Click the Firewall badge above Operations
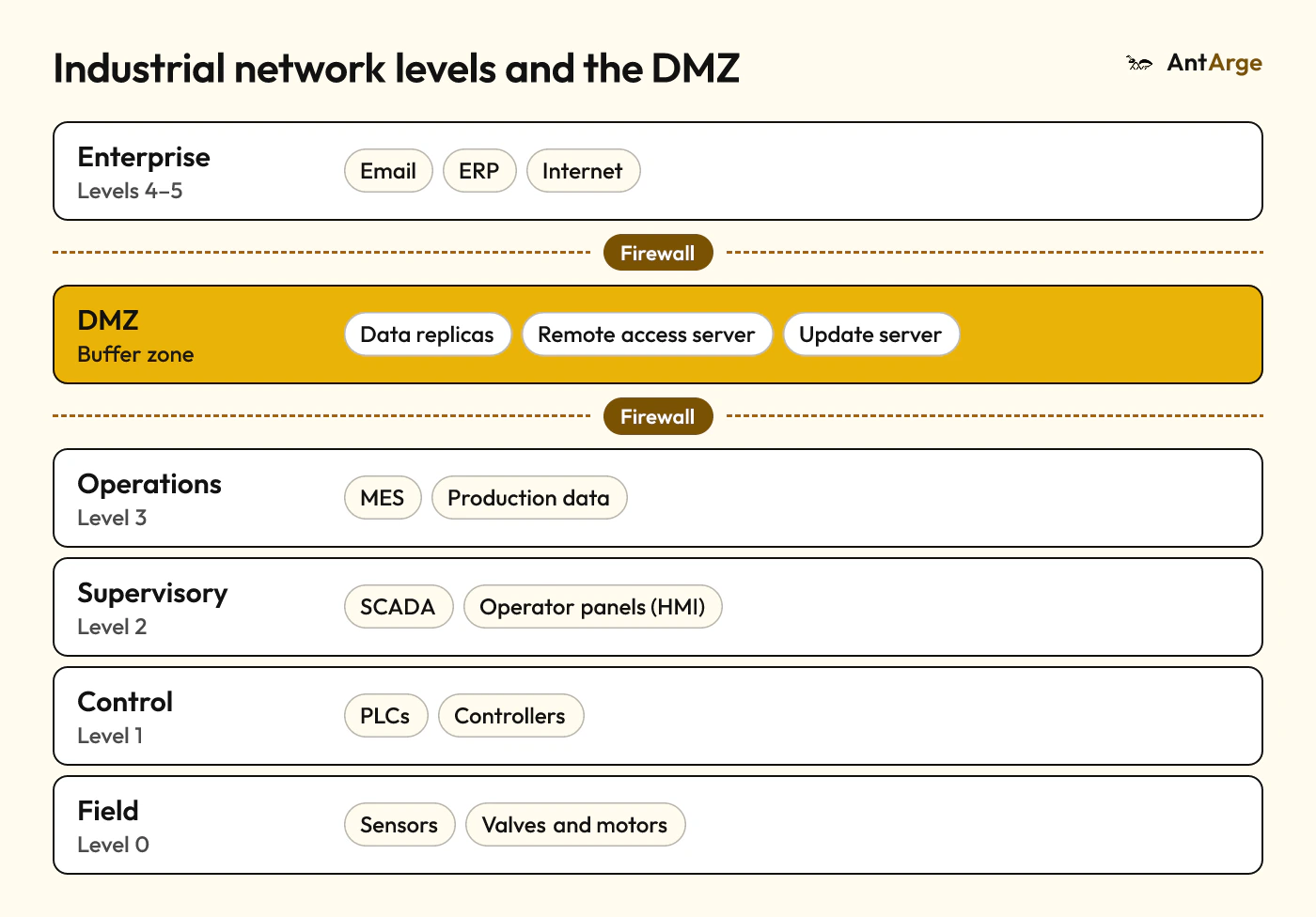 658,416
